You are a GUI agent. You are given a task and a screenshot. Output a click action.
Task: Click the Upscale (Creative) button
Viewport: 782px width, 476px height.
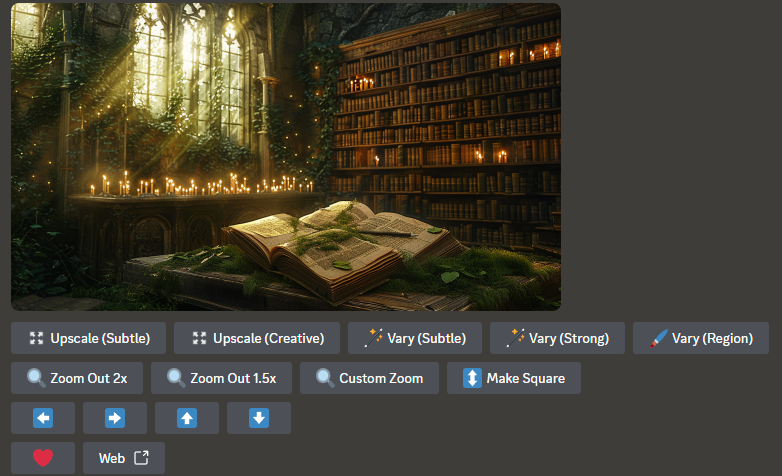[x=257, y=338]
